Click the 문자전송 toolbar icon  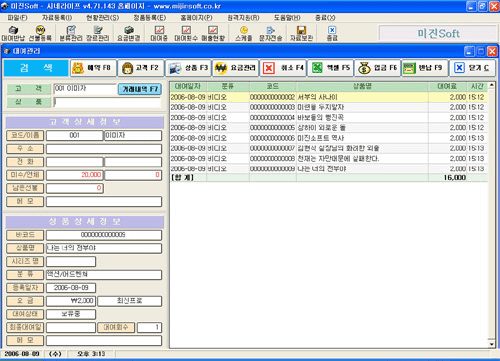pyautogui.click(x=271, y=34)
